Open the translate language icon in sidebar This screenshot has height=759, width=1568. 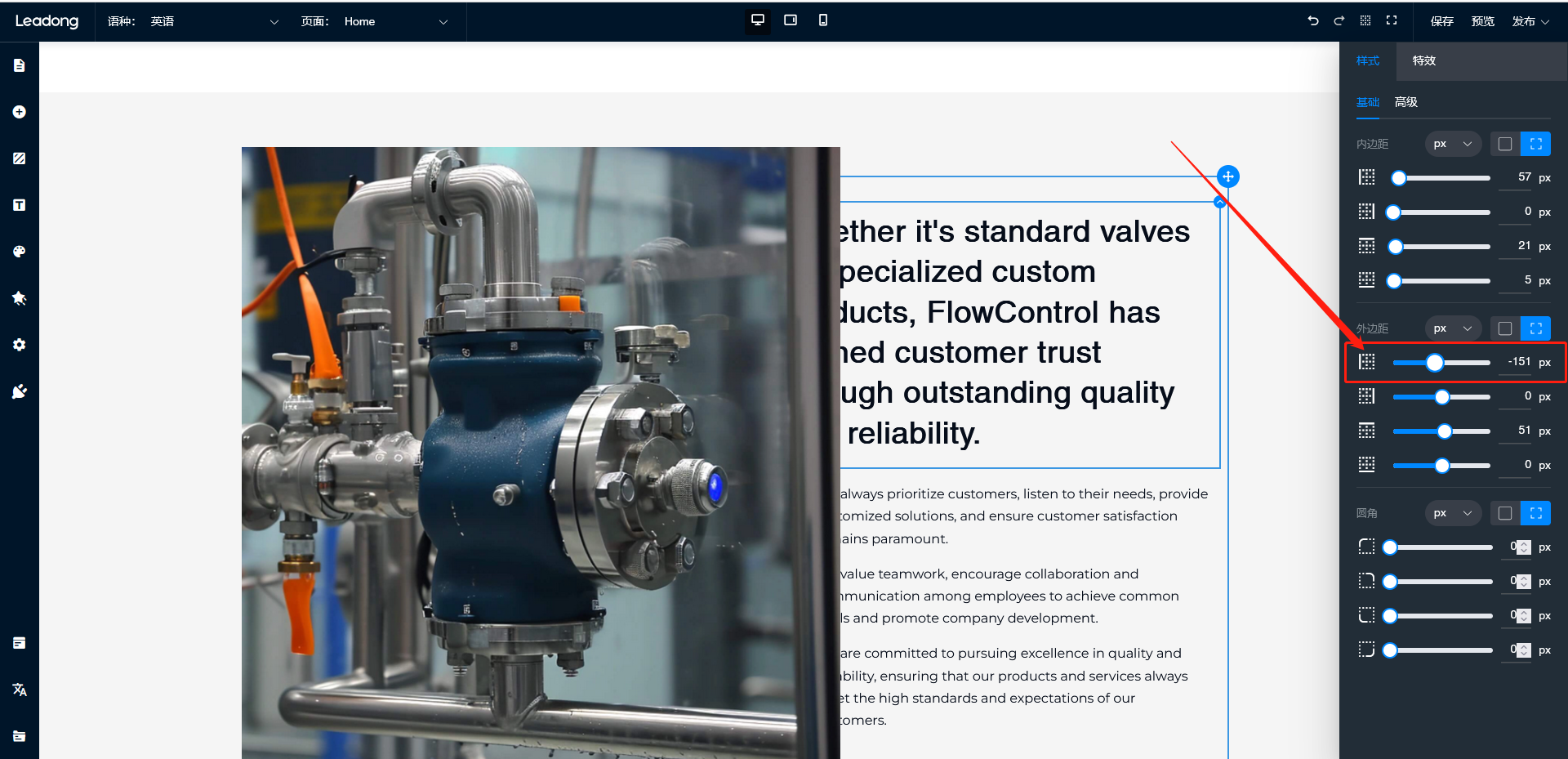point(20,690)
